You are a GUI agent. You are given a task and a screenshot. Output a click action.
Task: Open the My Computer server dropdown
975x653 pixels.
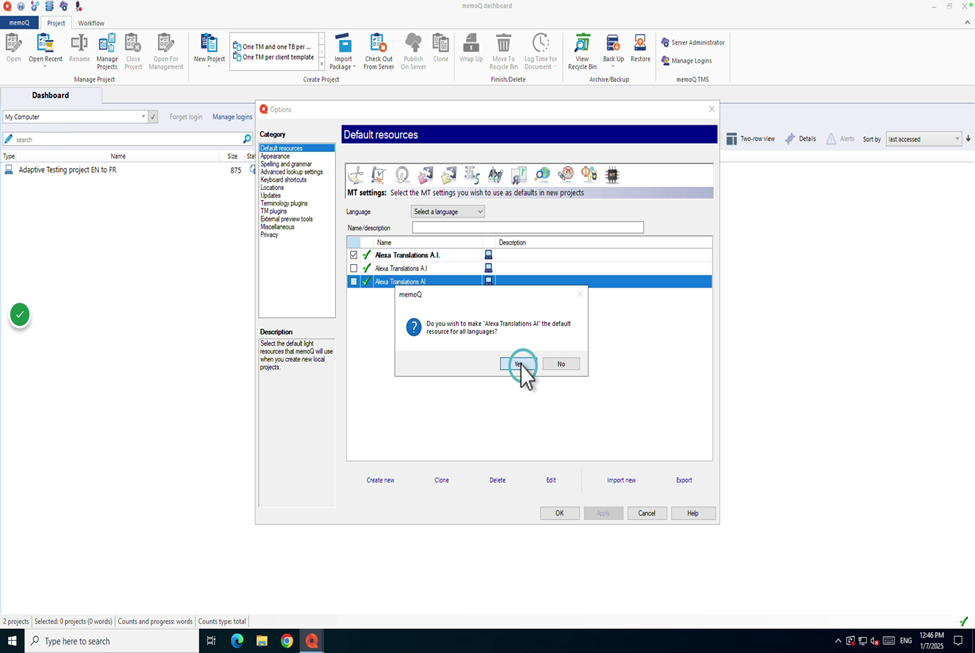75,116
